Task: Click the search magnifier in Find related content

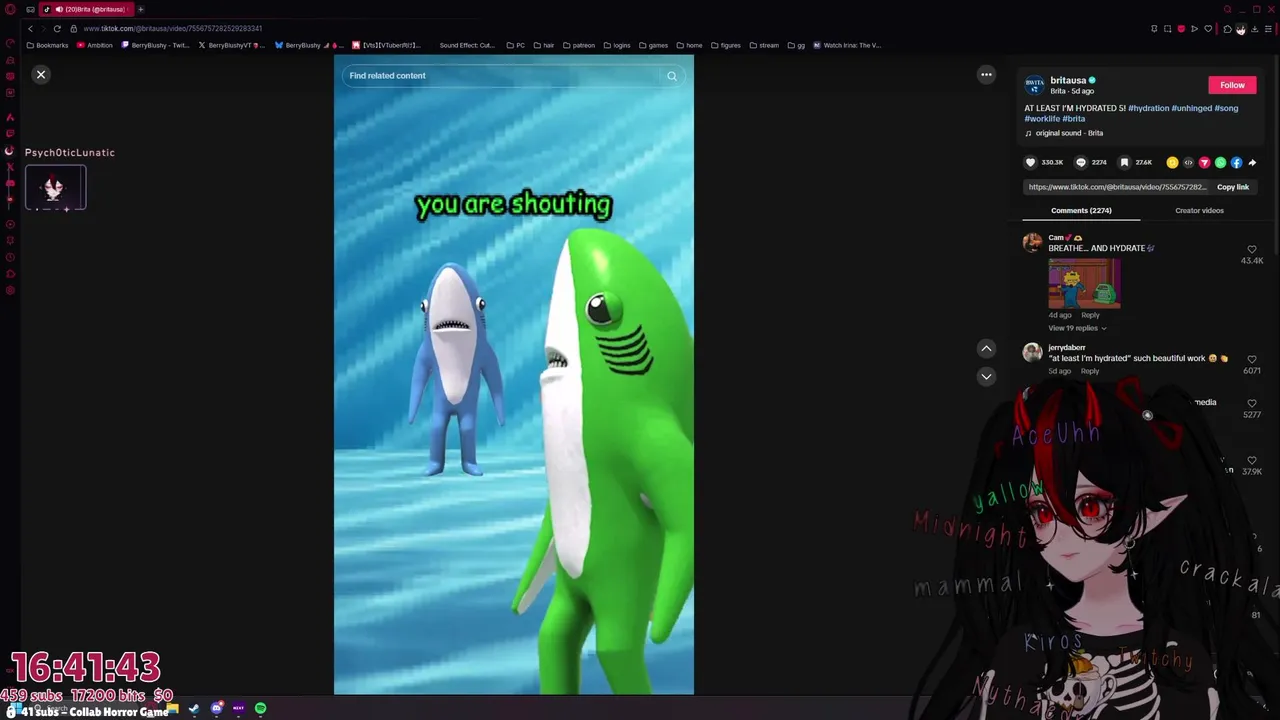Action: (672, 76)
